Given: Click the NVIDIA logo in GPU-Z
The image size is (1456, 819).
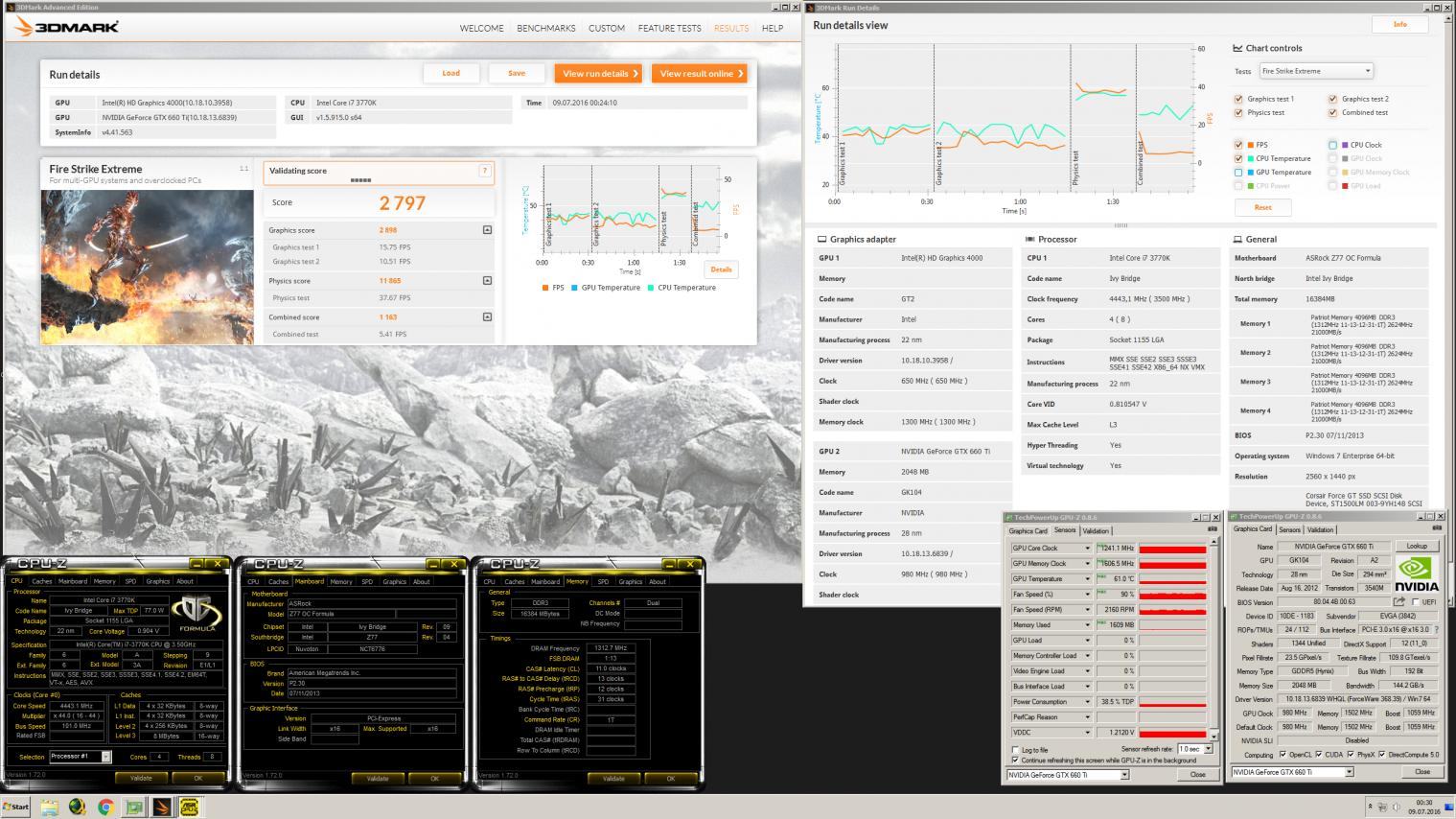Looking at the screenshot, I should 1416,573.
